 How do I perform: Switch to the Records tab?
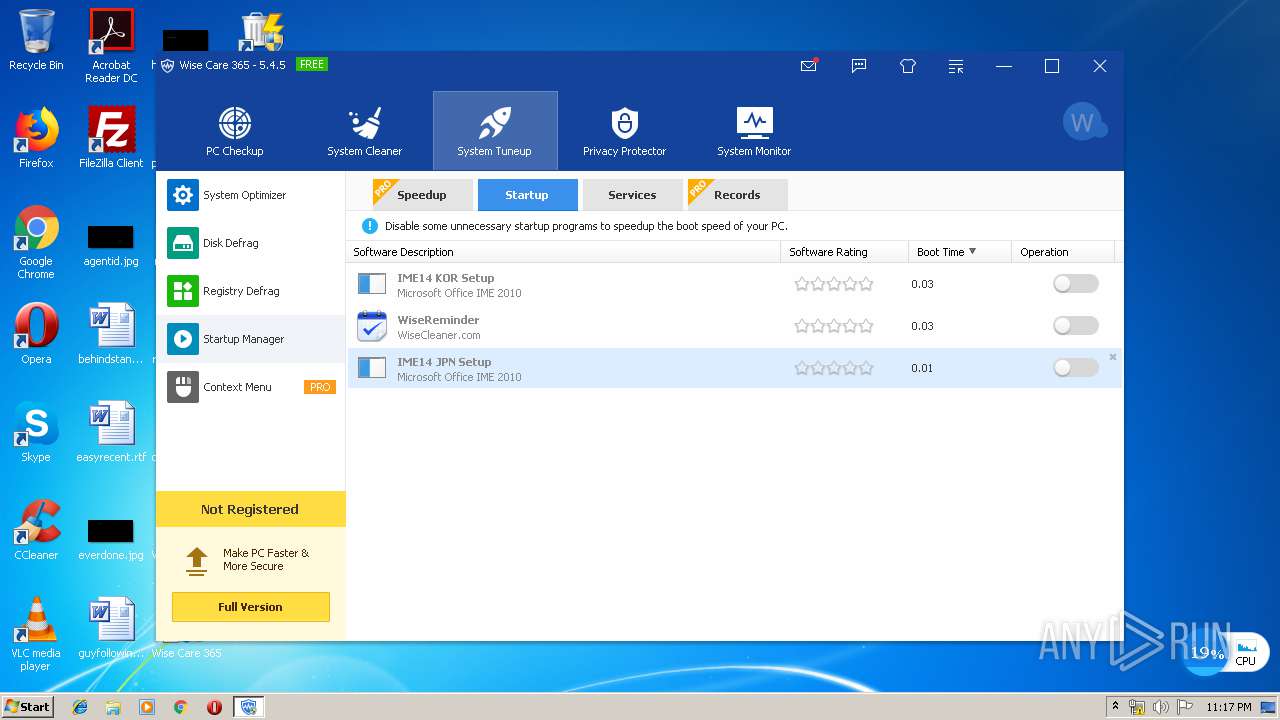coord(737,195)
